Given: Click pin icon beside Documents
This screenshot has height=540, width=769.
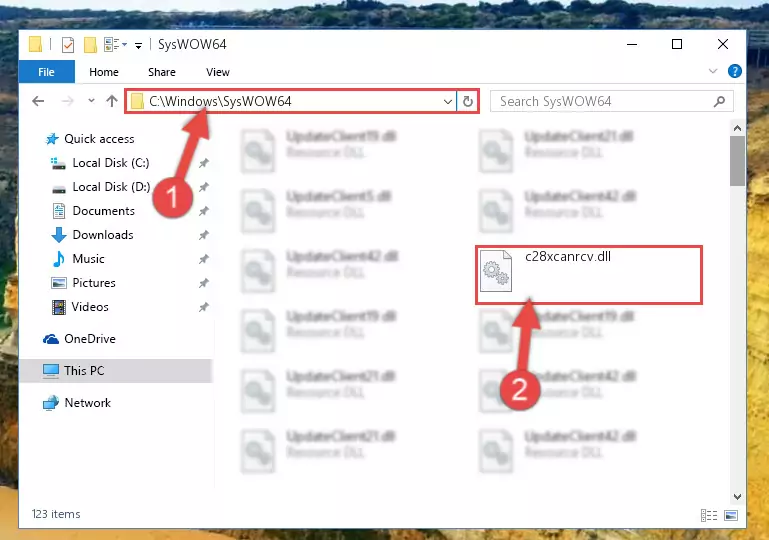Looking at the screenshot, I should tap(204, 211).
